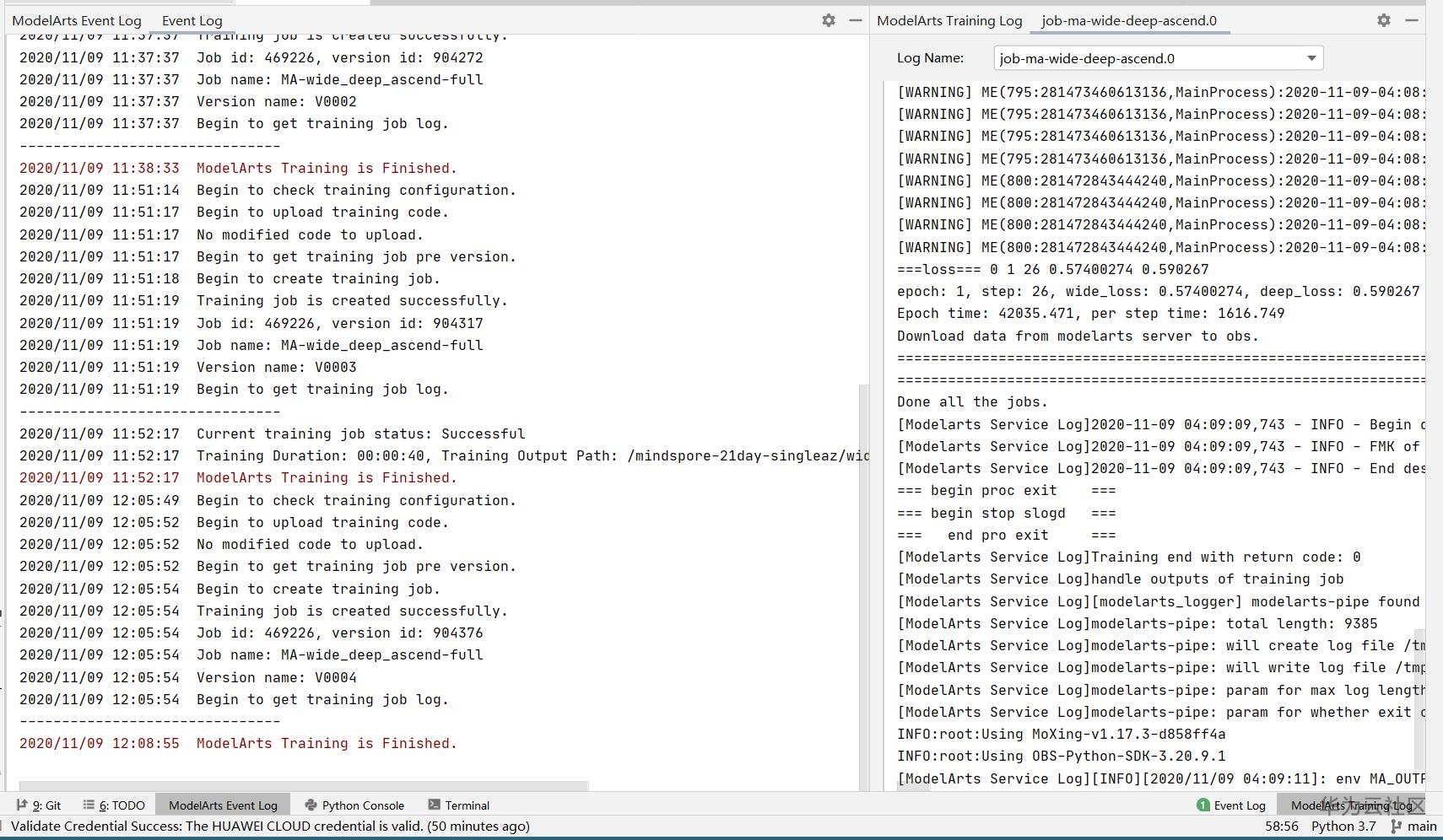Open the Python Console tool window
Image resolution: width=1443 pixels, height=840 pixels.
pos(354,805)
